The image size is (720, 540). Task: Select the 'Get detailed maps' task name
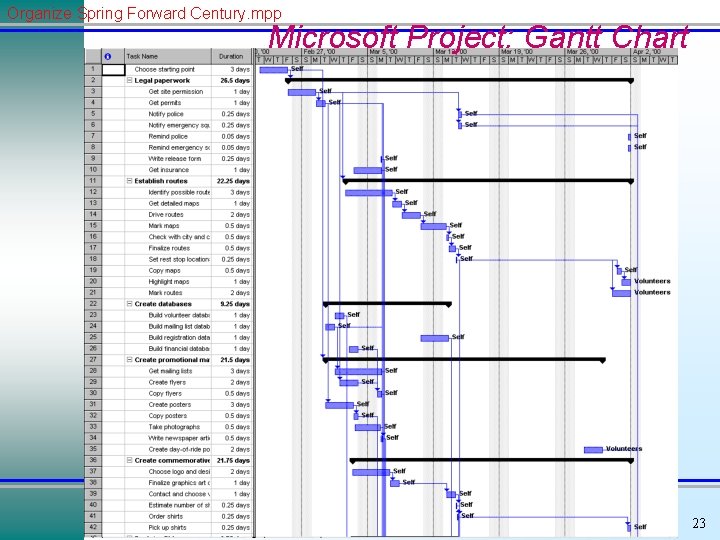pyautogui.click(x=174, y=203)
